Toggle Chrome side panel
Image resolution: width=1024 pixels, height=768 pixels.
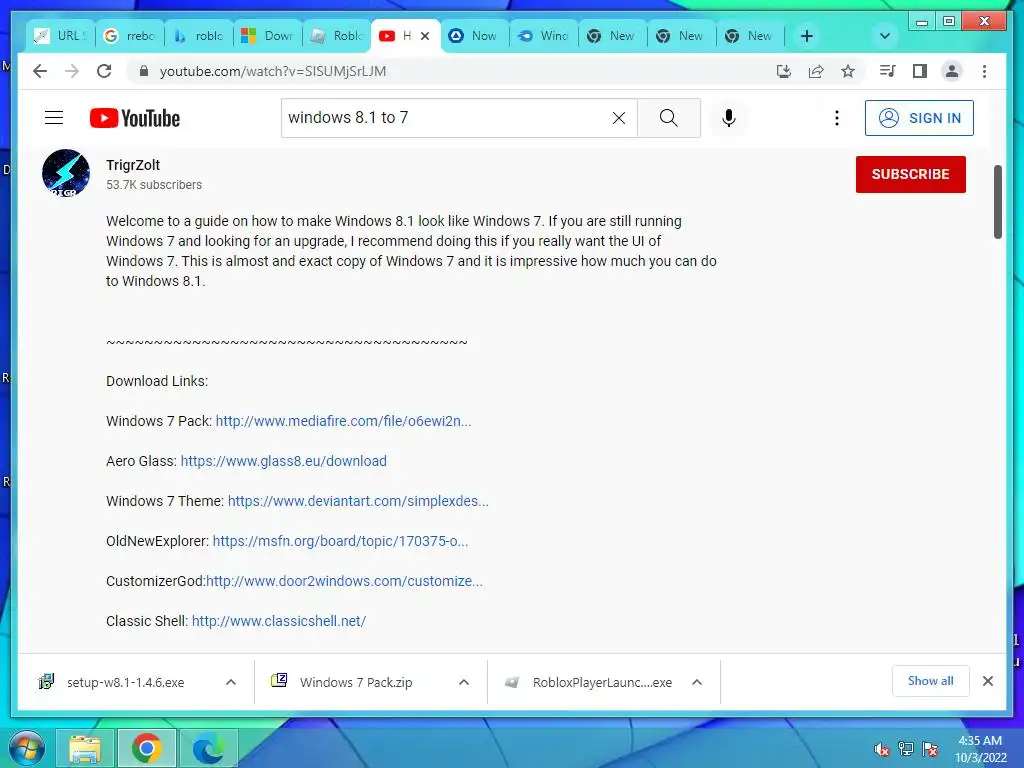coord(920,71)
